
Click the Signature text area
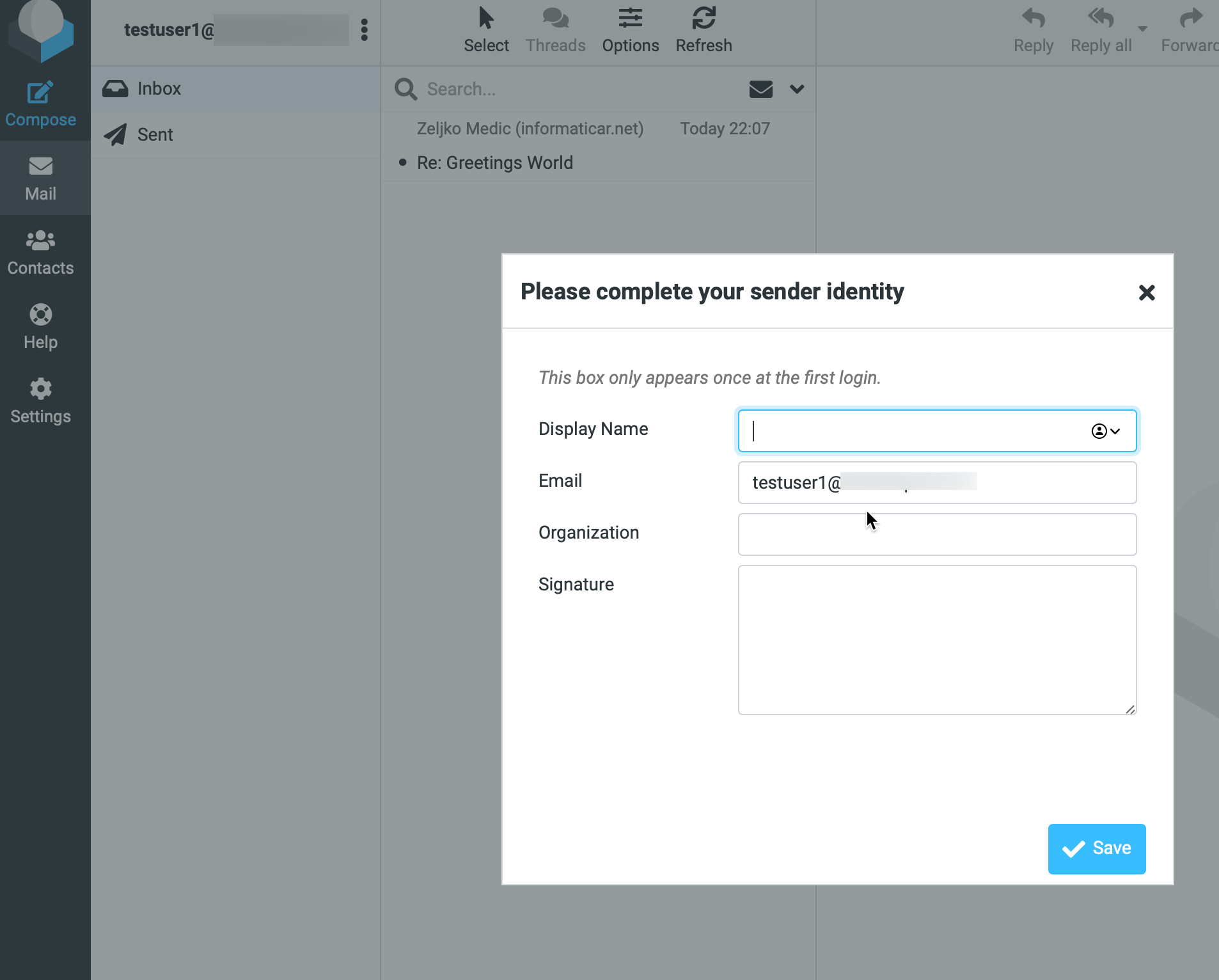click(937, 640)
